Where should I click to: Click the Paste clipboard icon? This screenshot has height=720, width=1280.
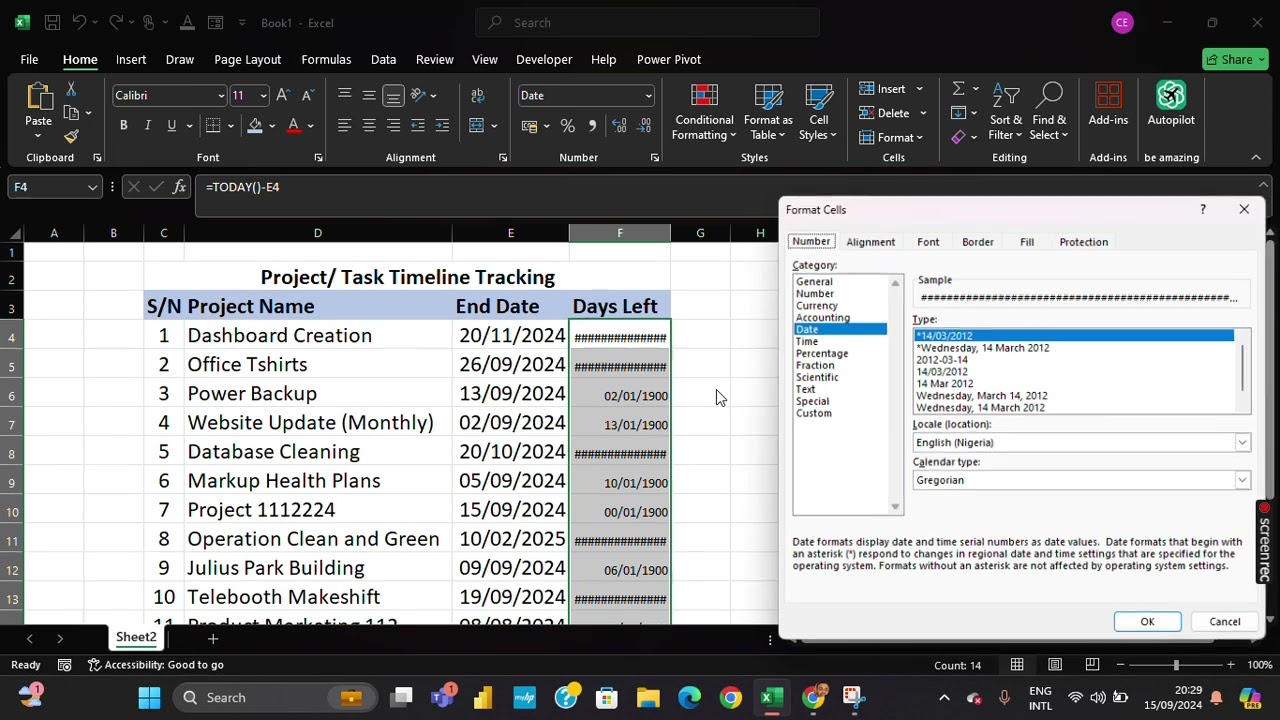pyautogui.click(x=38, y=96)
